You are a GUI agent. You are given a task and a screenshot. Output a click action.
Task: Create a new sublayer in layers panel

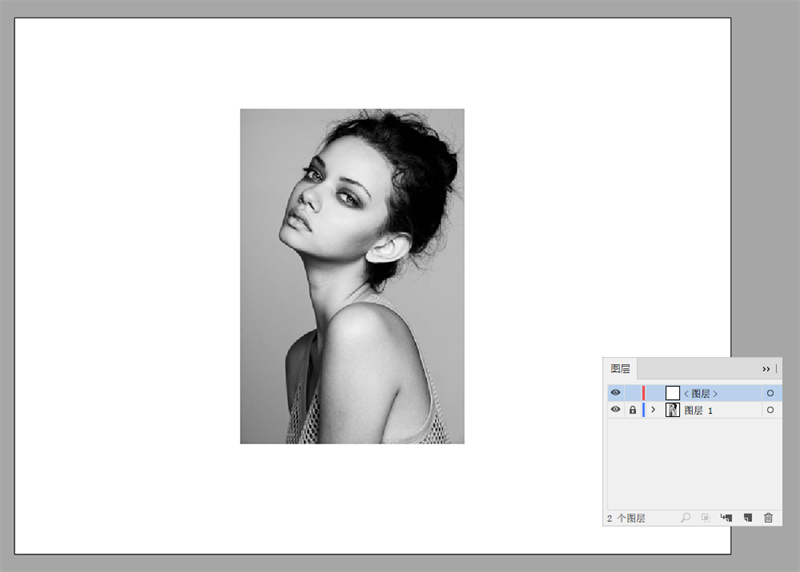(x=726, y=517)
